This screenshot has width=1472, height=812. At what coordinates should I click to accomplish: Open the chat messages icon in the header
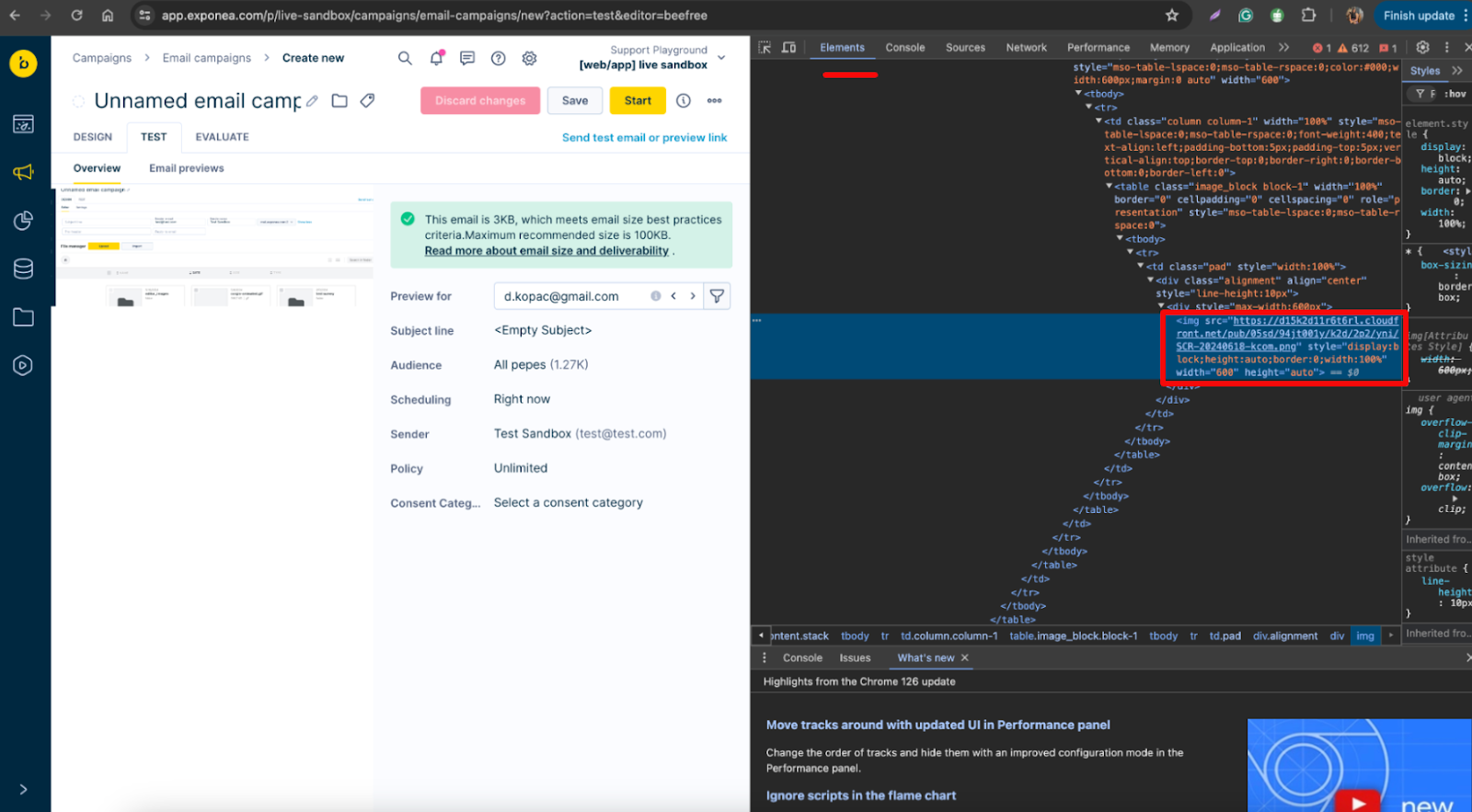[x=467, y=58]
